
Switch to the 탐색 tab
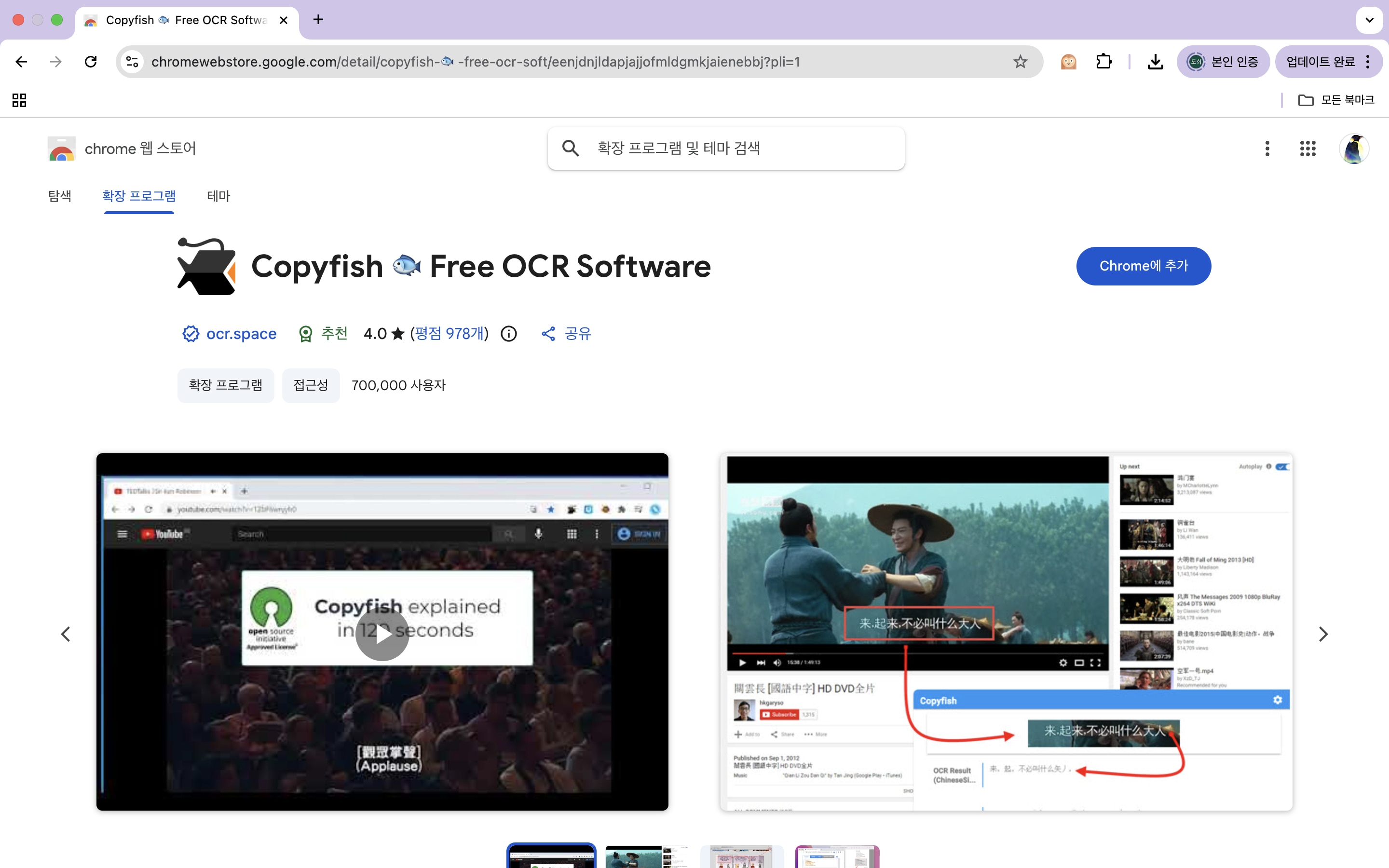click(60, 196)
